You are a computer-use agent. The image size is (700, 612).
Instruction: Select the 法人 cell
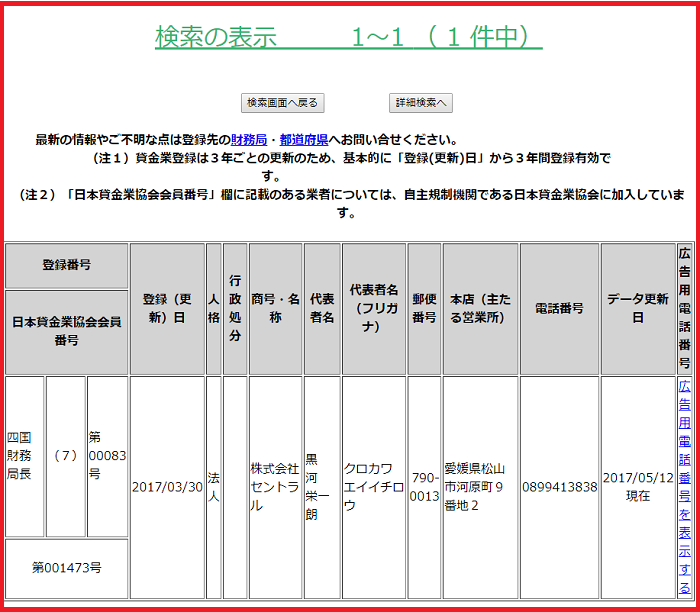[214, 487]
